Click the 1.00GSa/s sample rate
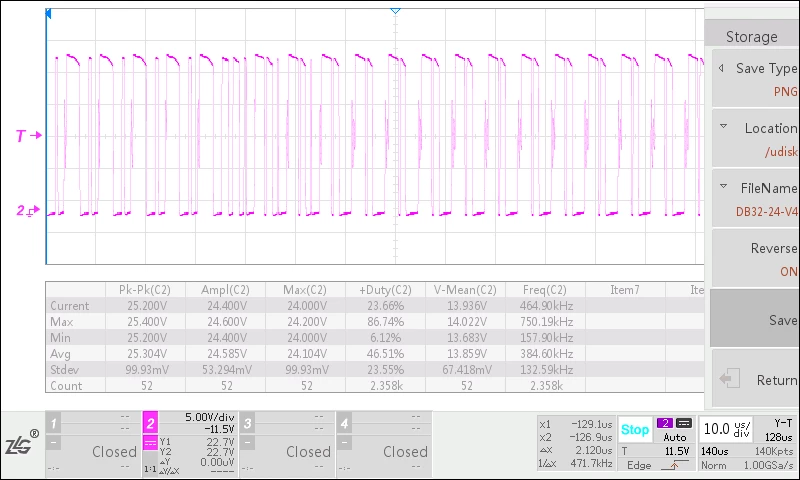 (x=768, y=465)
